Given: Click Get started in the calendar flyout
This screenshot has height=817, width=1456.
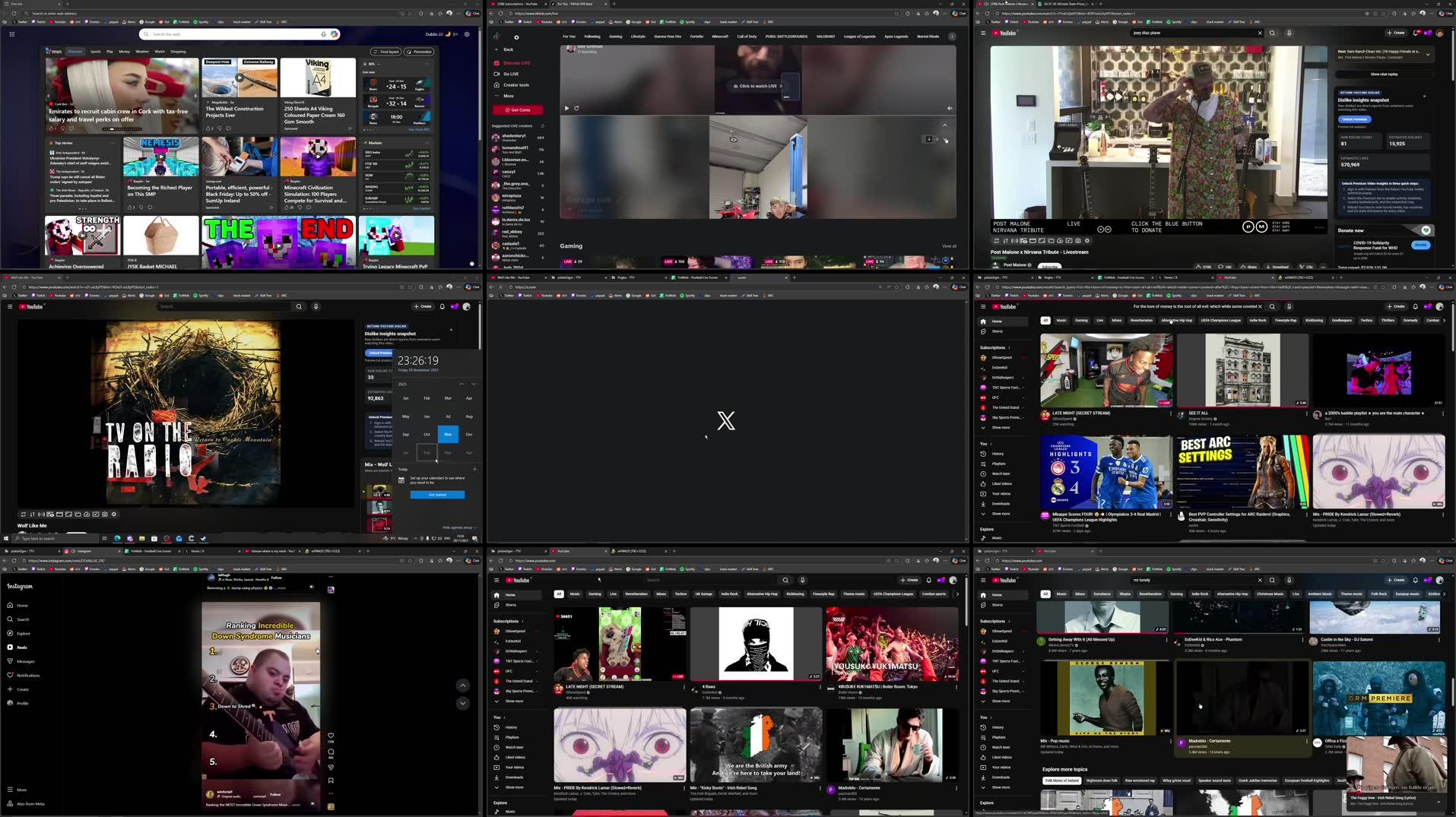Looking at the screenshot, I should click(x=436, y=495).
